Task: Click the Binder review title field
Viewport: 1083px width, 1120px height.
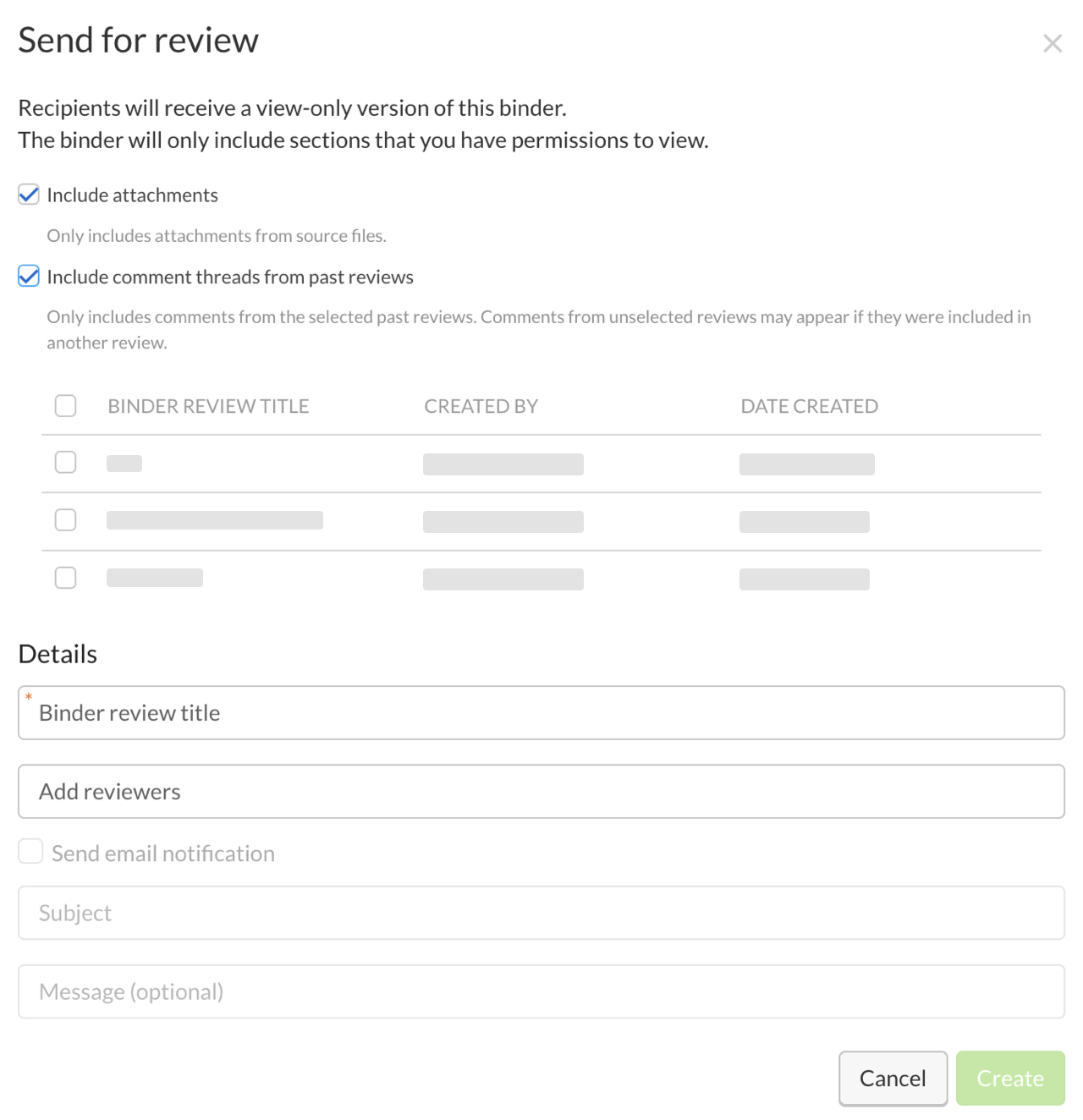Action: tap(541, 712)
